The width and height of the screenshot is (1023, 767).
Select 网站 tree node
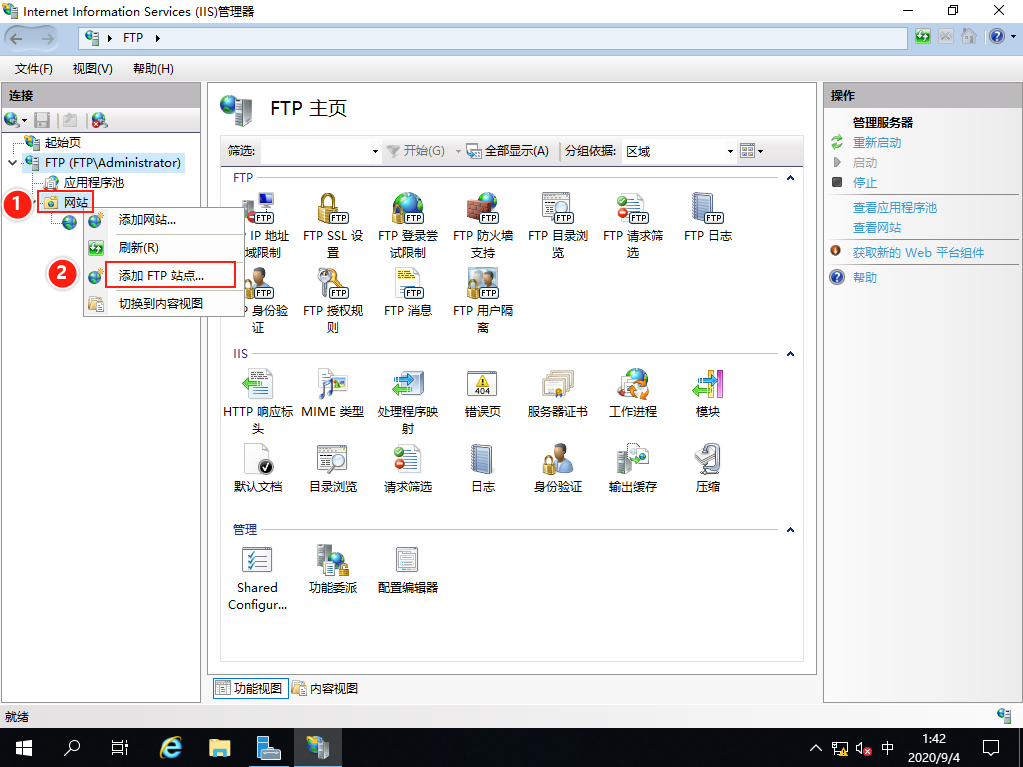[76, 203]
